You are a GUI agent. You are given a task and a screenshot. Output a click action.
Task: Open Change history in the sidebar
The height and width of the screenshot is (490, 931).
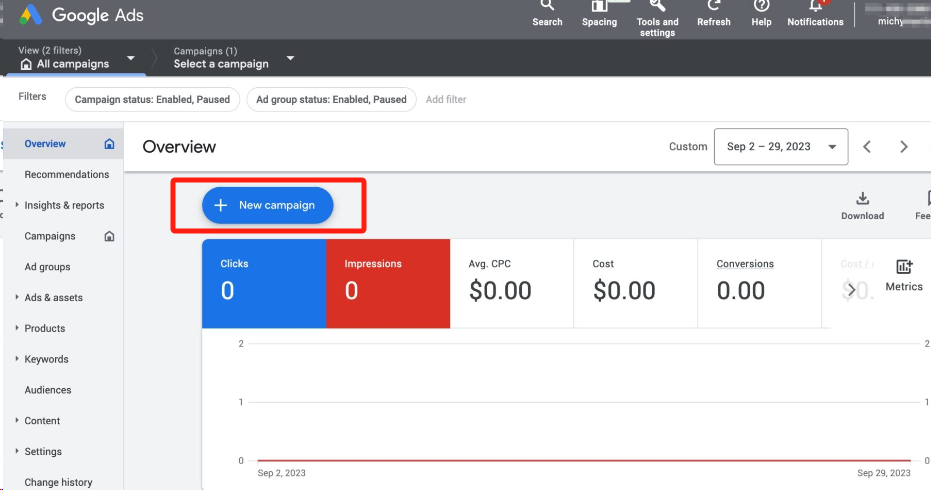point(58,482)
